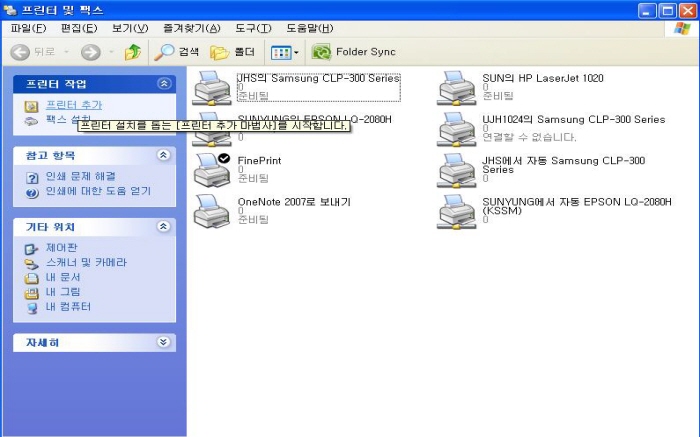Open 인쇄에 대한 도움 얻기 link
Viewport: 700px width, 437px height.
tap(98, 191)
